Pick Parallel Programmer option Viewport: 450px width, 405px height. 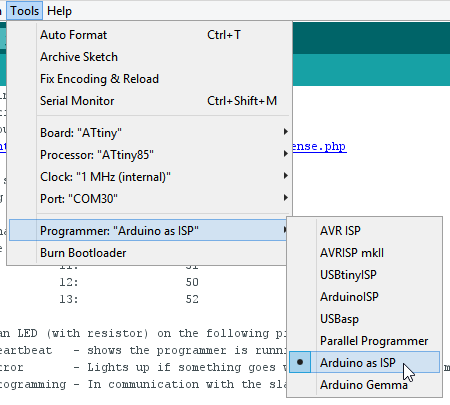pyautogui.click(x=365, y=341)
